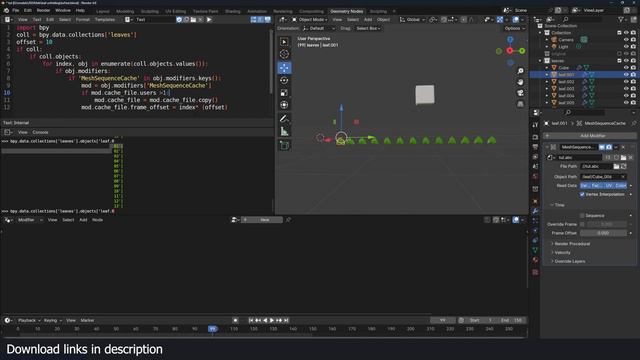Screen dimensions: 640x360
Task: Browse file path with the folder icon
Action: [x=616, y=166]
